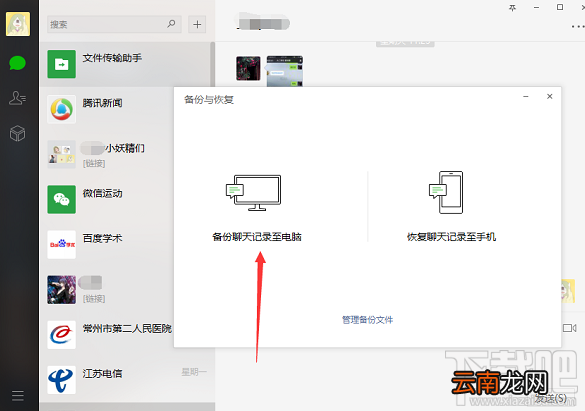This screenshot has width=585, height=411.
Task: Open the 百度学术 conversation
Action: coord(107,245)
